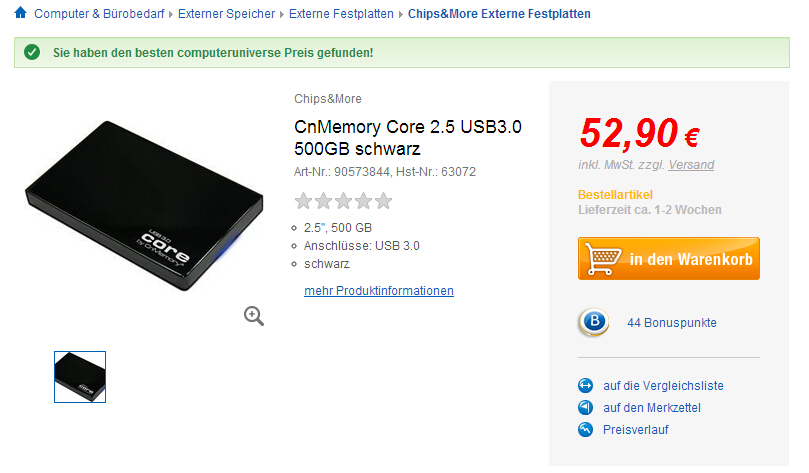Click the home icon in breadcrumb

tap(20, 14)
